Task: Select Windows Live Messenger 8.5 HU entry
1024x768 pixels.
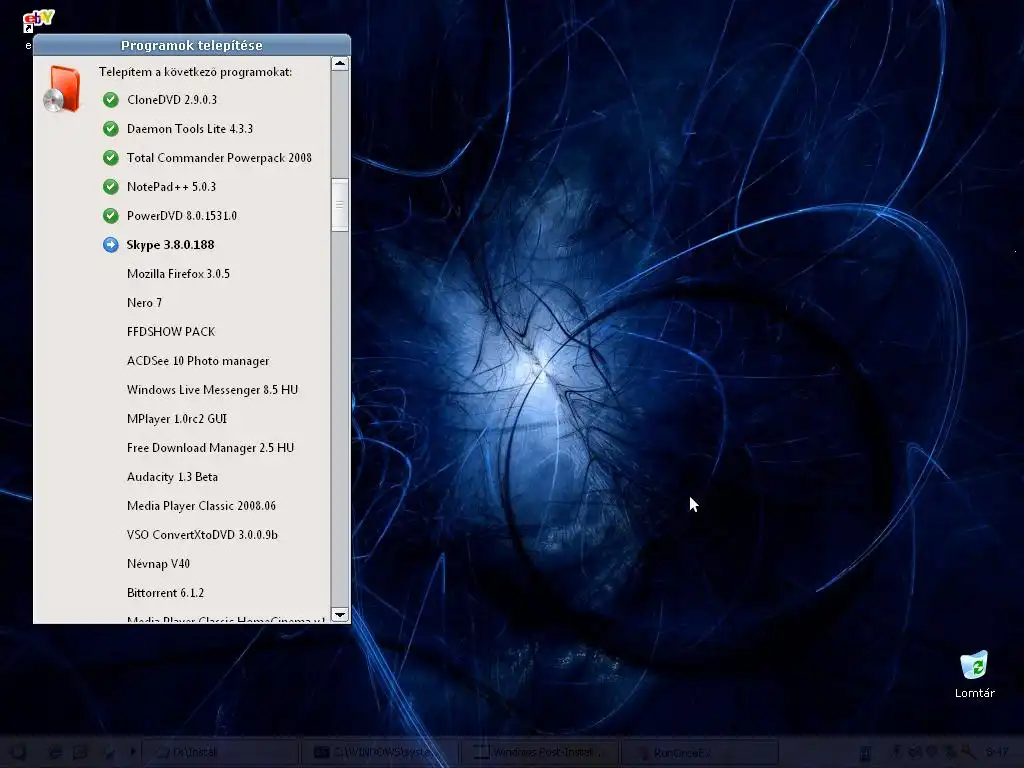Action: click(x=212, y=390)
